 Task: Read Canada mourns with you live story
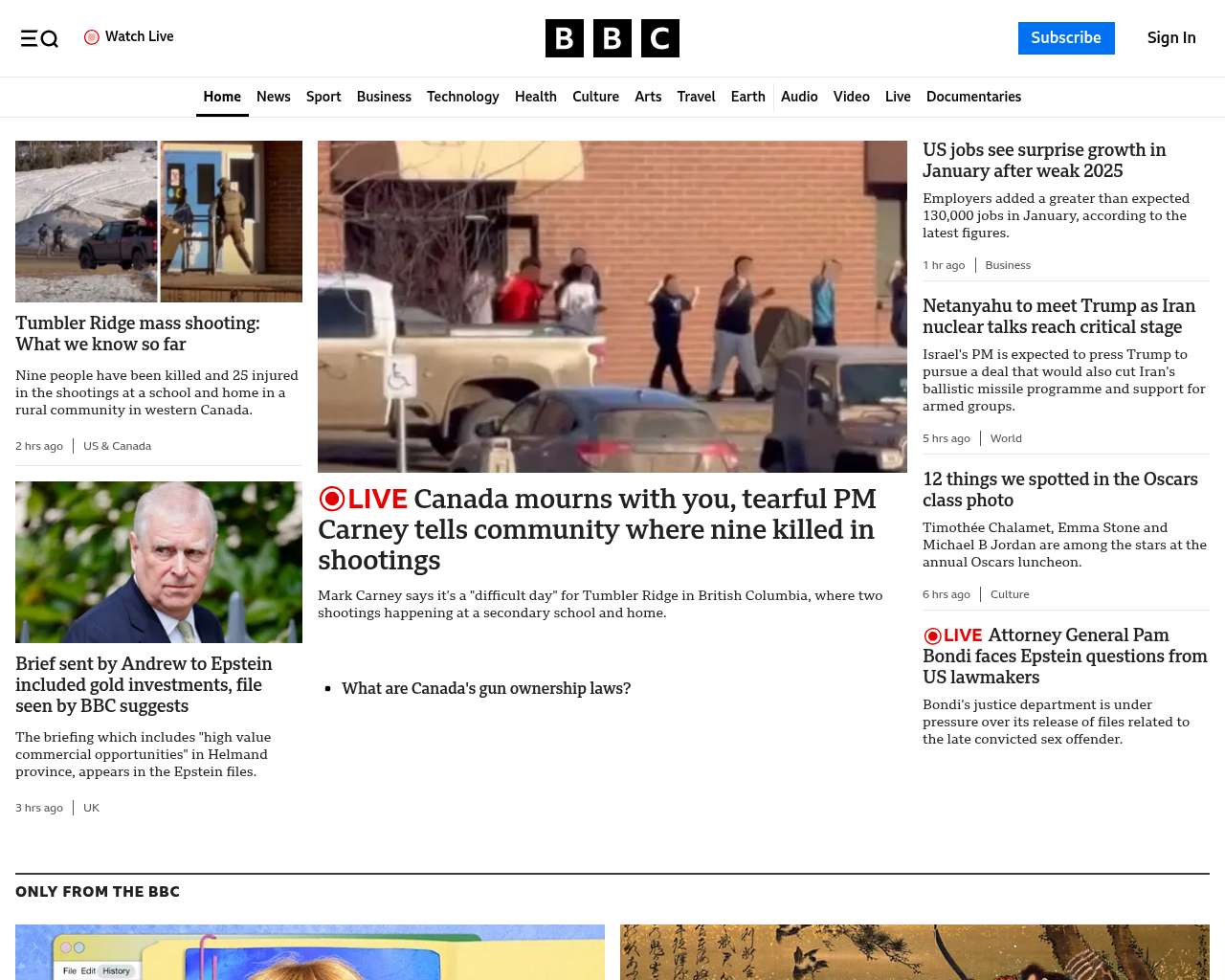pyautogui.click(x=597, y=529)
